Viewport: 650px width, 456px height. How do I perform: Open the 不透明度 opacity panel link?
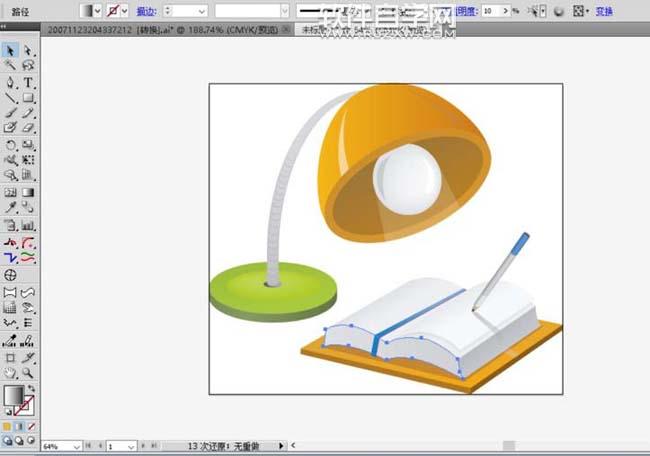466,11
